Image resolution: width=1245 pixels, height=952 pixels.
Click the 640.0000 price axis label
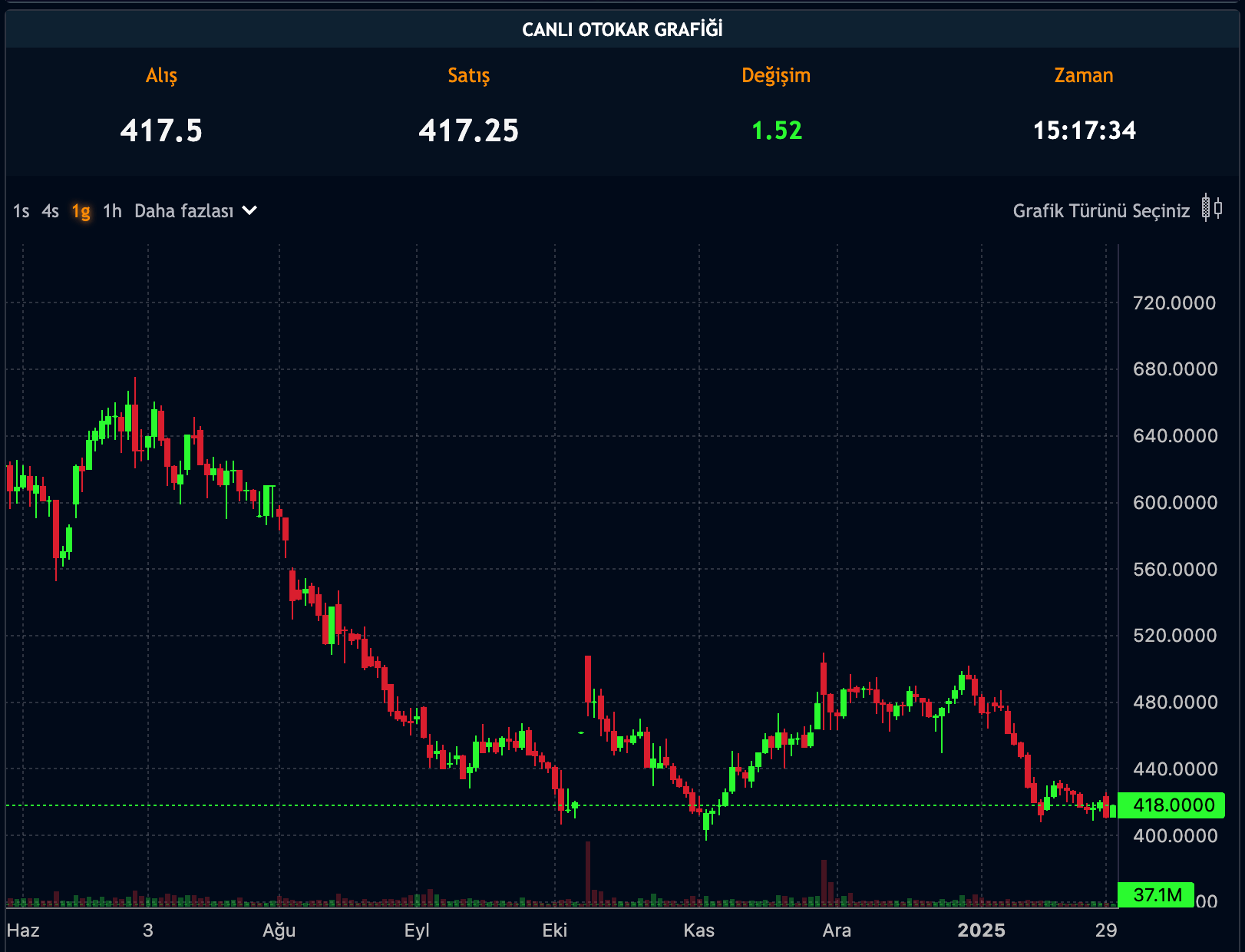1174,436
